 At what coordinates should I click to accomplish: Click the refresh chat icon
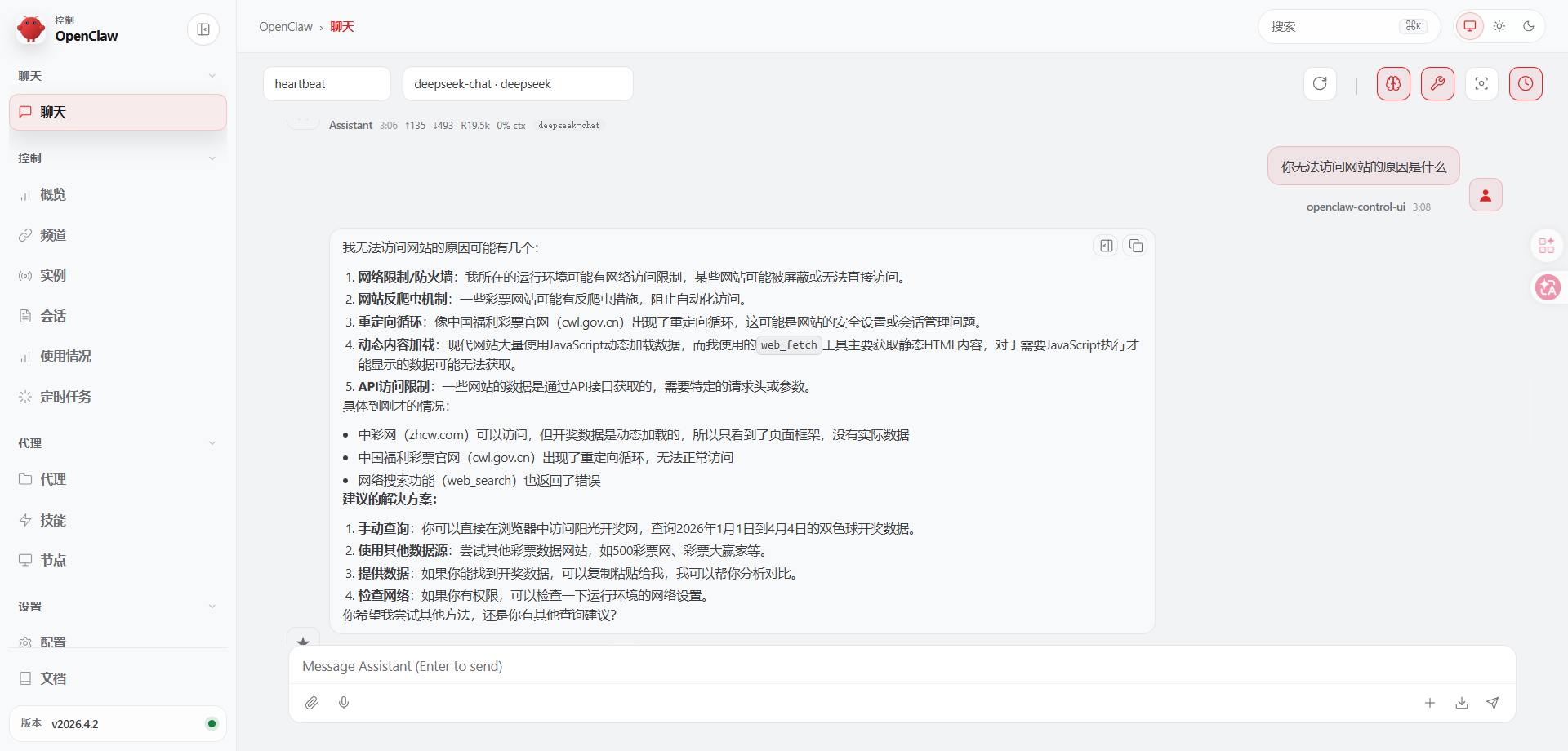1320,84
